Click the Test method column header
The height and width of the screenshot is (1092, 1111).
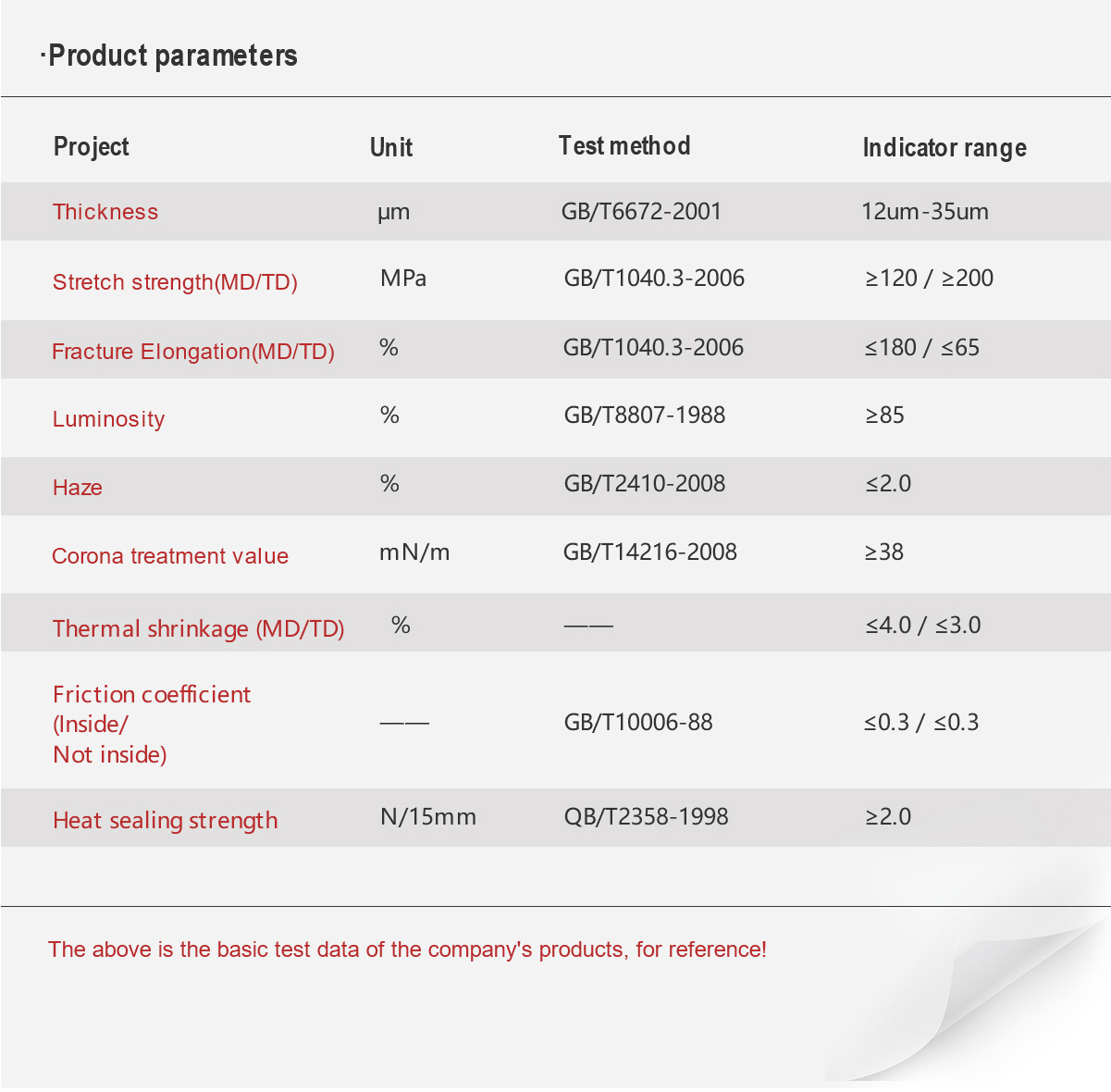click(x=624, y=145)
